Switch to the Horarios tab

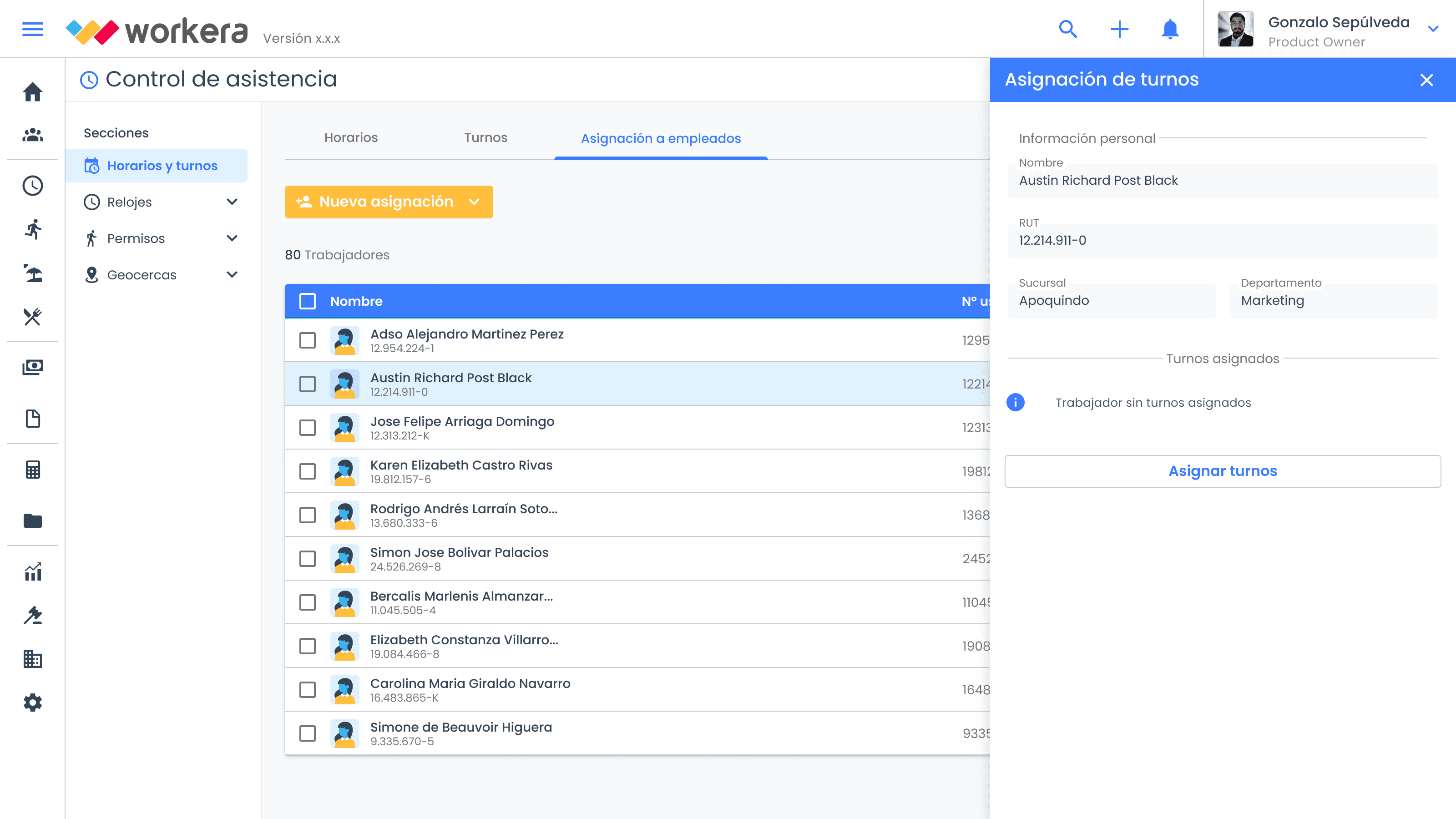(350, 138)
